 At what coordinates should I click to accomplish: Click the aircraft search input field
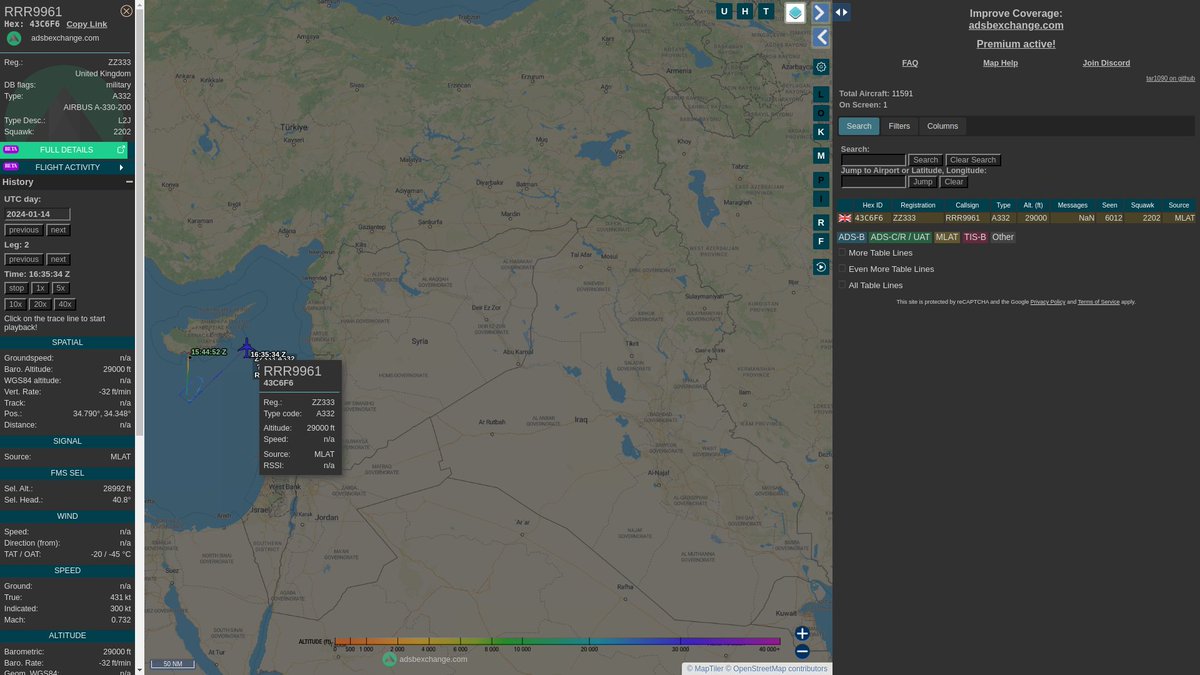pos(873,160)
